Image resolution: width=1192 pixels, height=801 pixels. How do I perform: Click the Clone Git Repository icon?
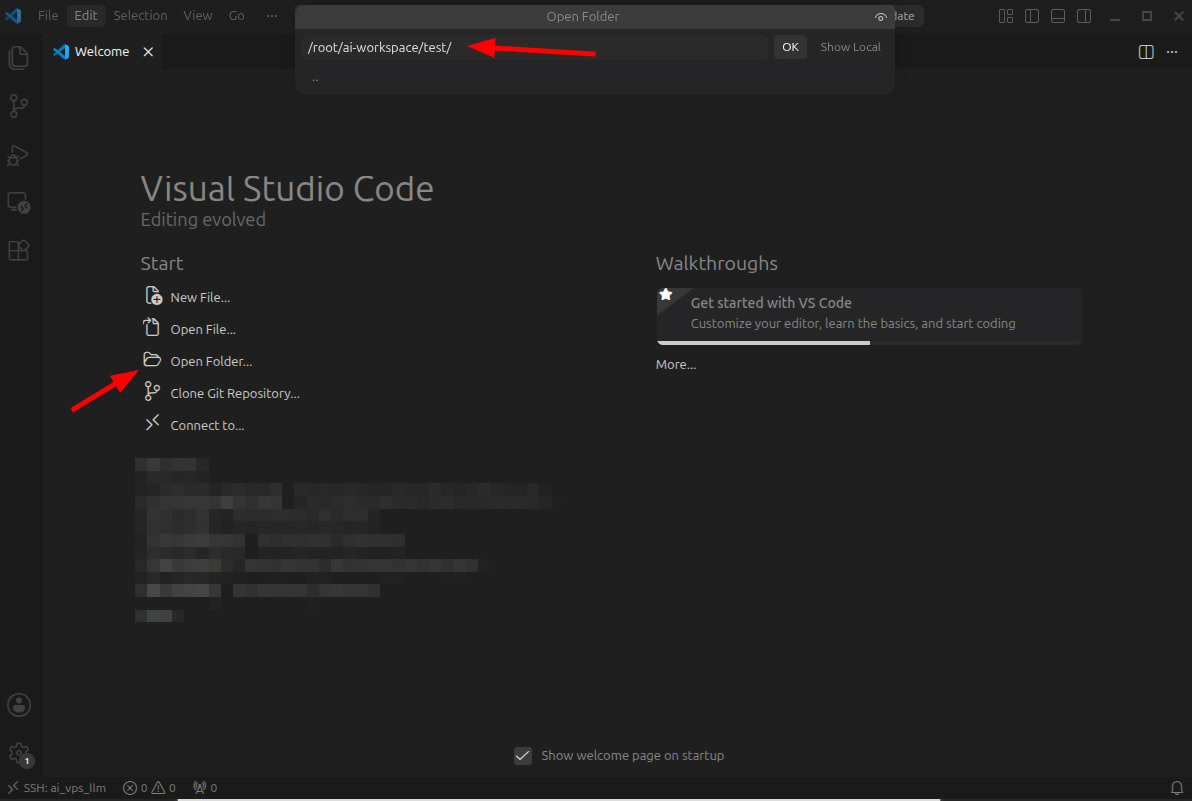coord(152,391)
